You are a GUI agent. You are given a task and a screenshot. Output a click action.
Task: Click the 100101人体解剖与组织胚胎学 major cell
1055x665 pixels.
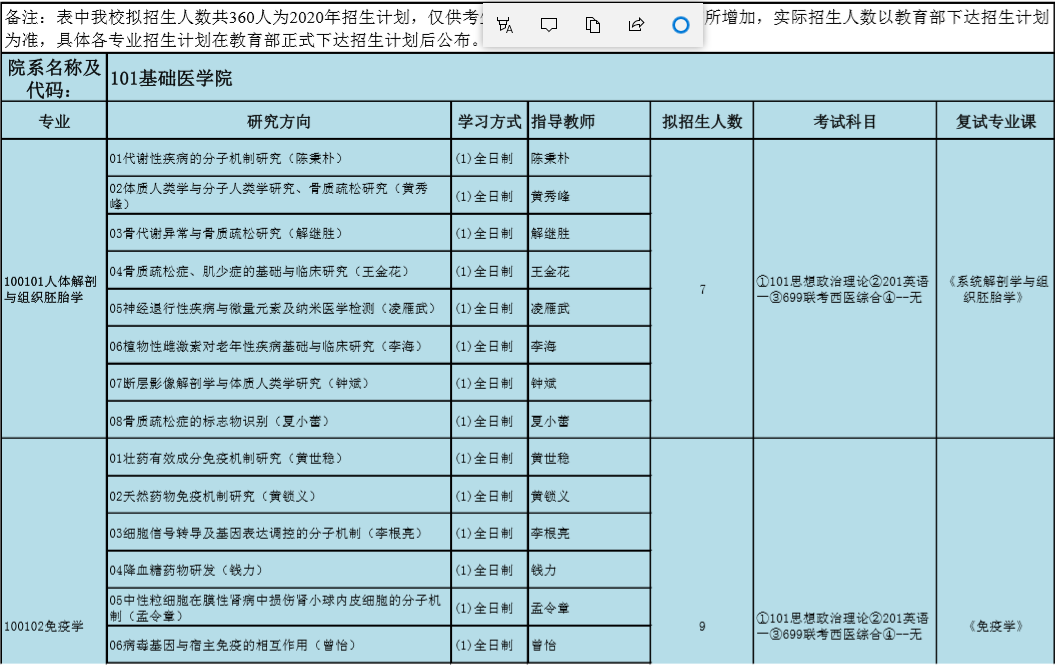click(x=53, y=289)
